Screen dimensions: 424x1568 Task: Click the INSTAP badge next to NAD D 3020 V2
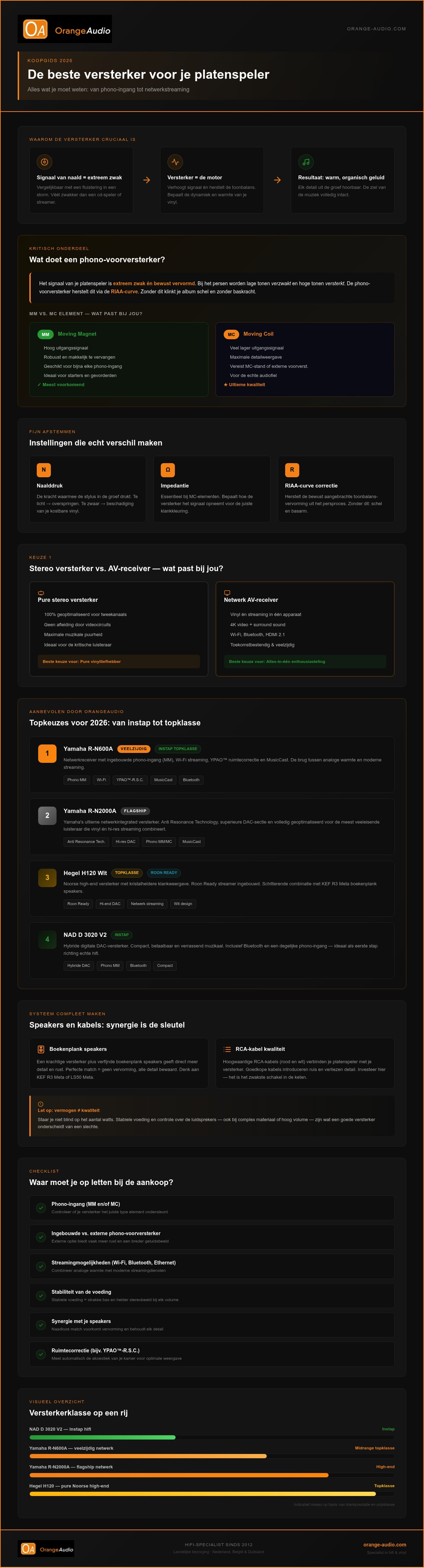[122, 934]
